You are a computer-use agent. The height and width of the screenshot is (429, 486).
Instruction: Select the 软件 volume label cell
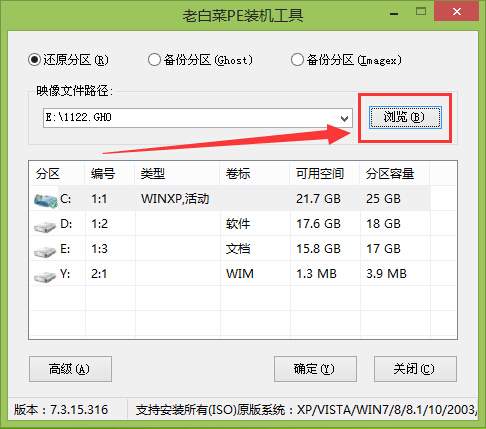pos(238,224)
